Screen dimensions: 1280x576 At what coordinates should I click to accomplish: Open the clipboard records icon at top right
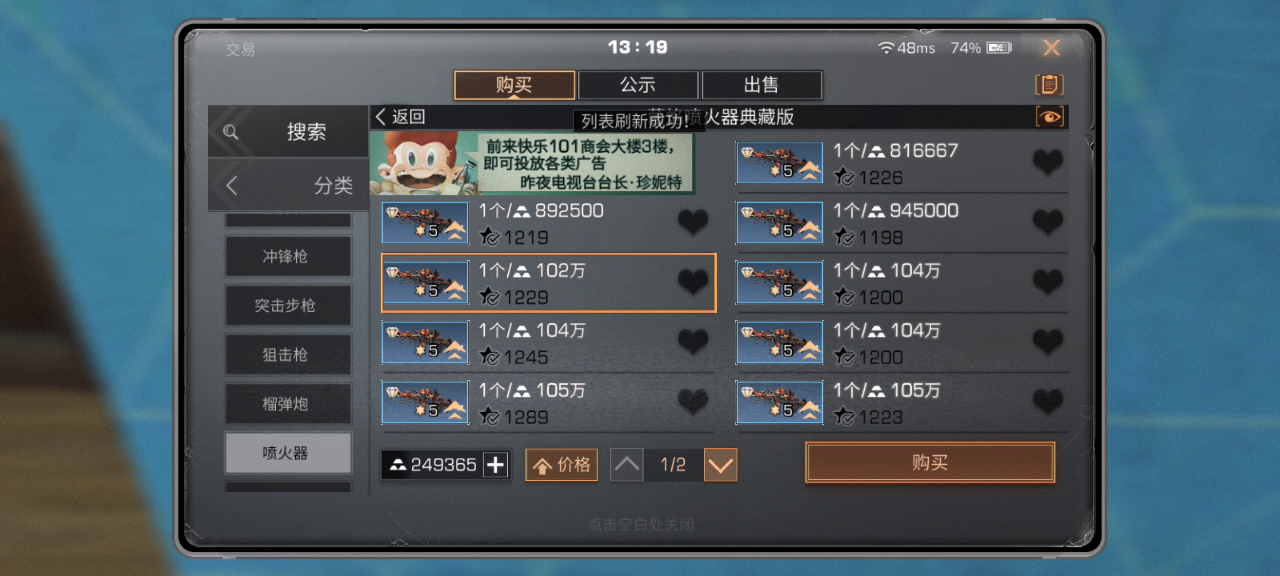[x=1049, y=85]
